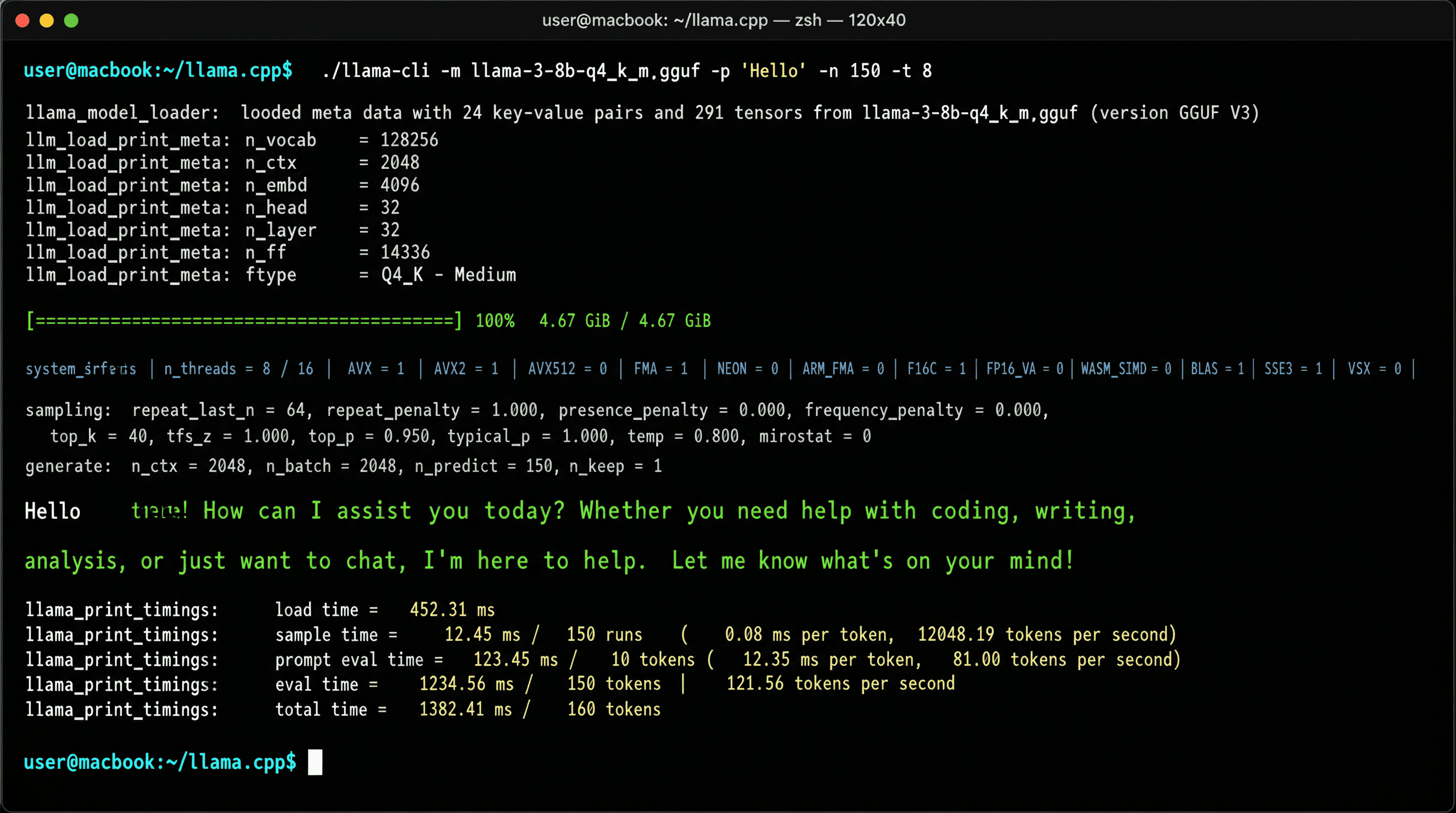
Task: Click the eval time '1234.56 ms' value
Action: click(x=466, y=683)
